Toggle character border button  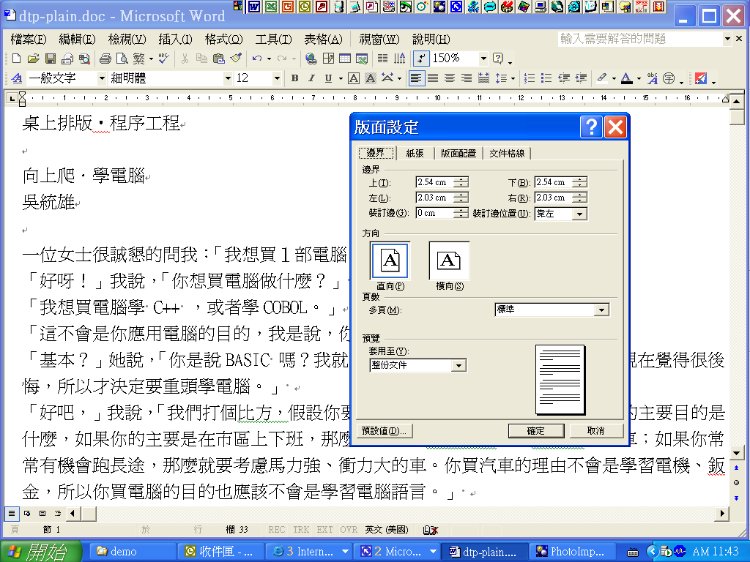point(353,78)
